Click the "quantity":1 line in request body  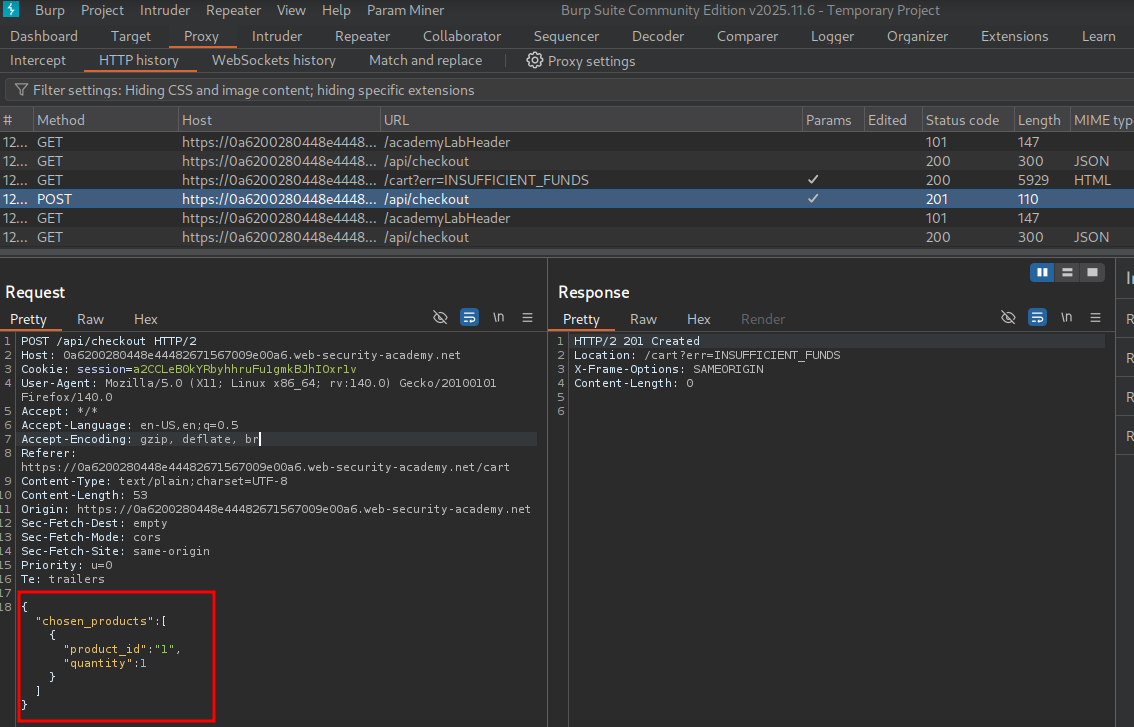tap(105, 663)
